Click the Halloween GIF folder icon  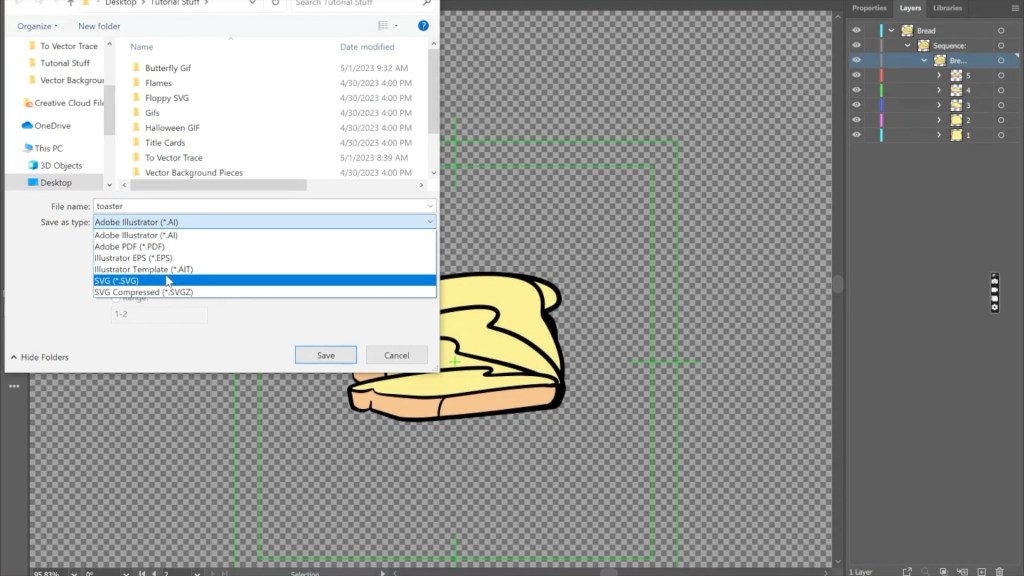click(x=136, y=127)
